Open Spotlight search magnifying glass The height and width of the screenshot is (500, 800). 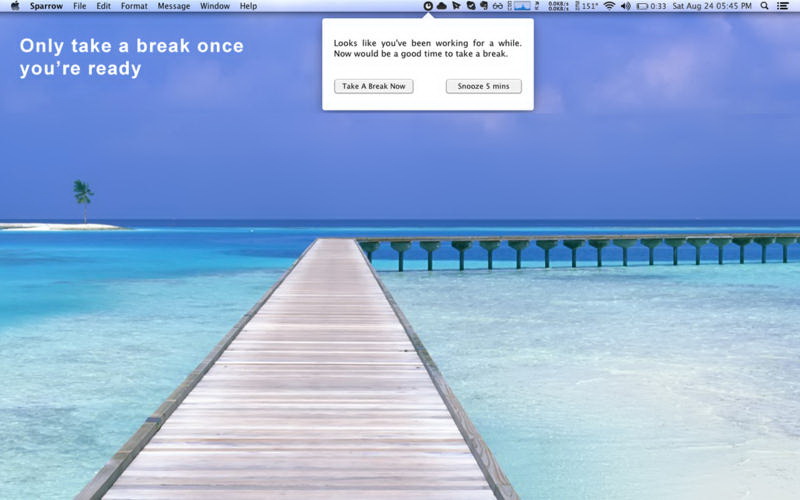pyautogui.click(x=765, y=6)
